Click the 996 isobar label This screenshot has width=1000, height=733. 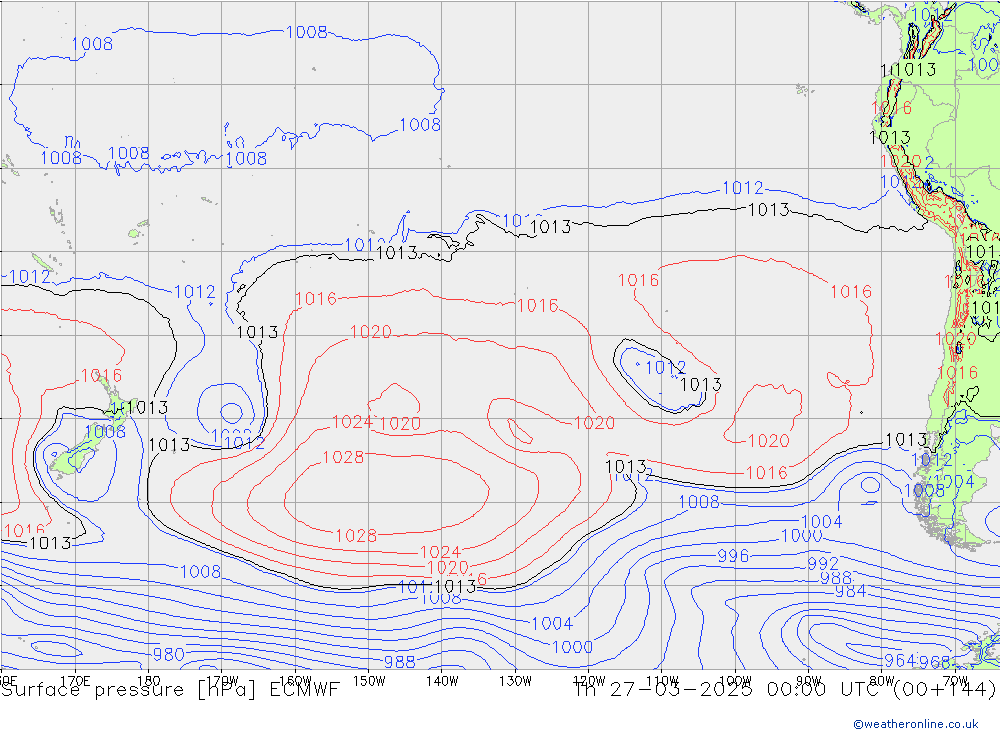(x=733, y=556)
